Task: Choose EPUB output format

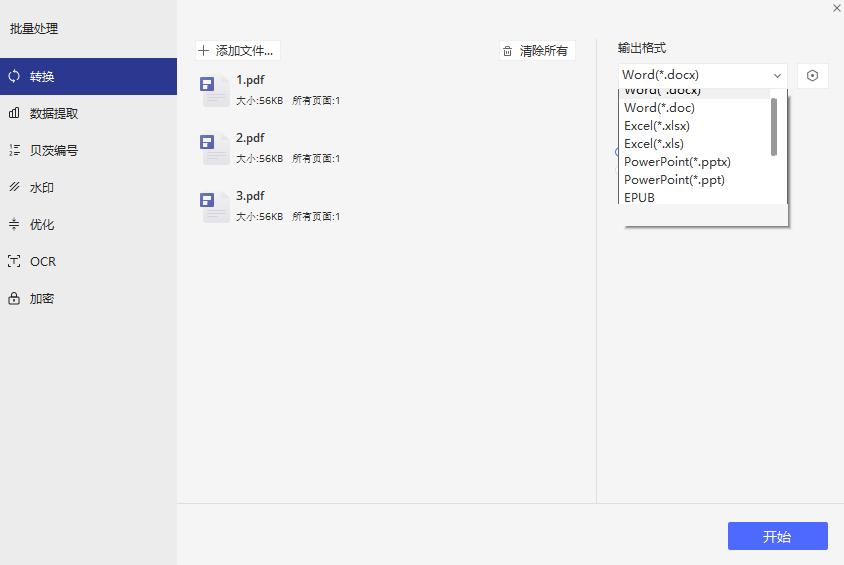Action: (x=694, y=197)
